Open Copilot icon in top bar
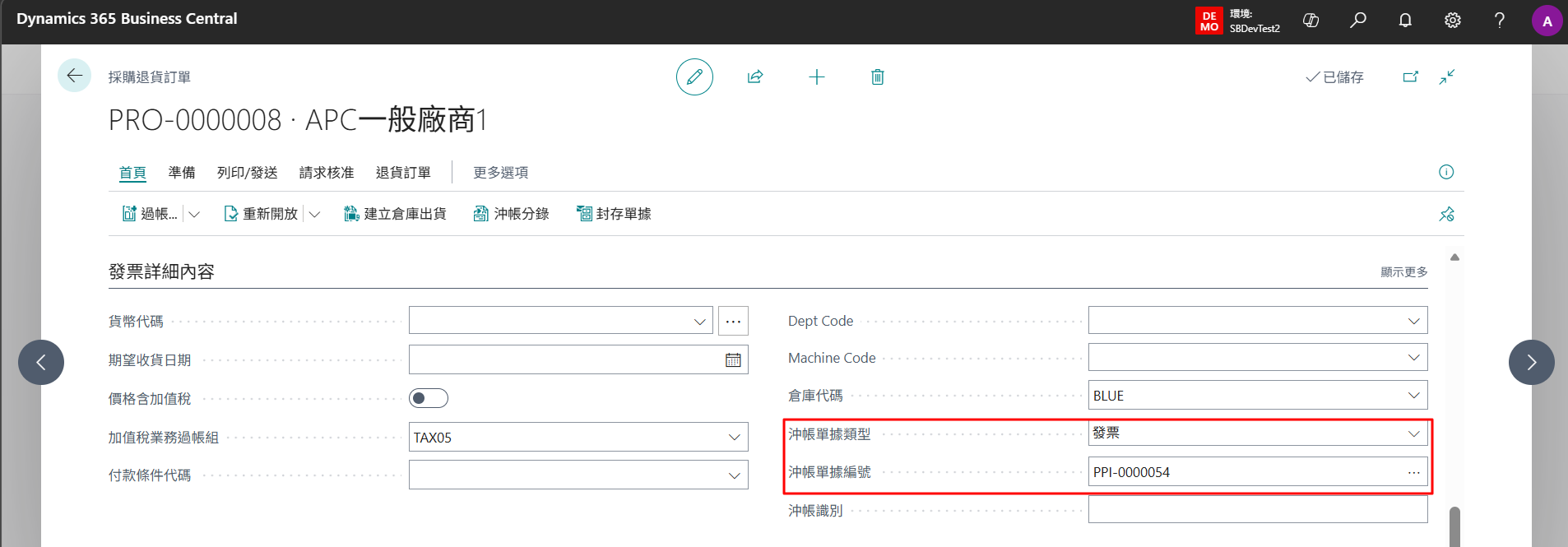Viewport: 1568px width, 547px height. [1311, 21]
